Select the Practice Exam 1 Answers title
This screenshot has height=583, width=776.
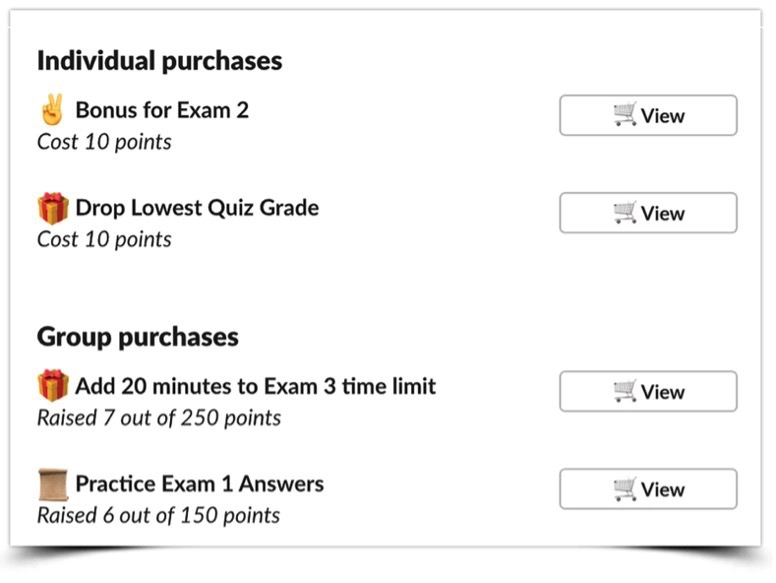click(x=199, y=484)
